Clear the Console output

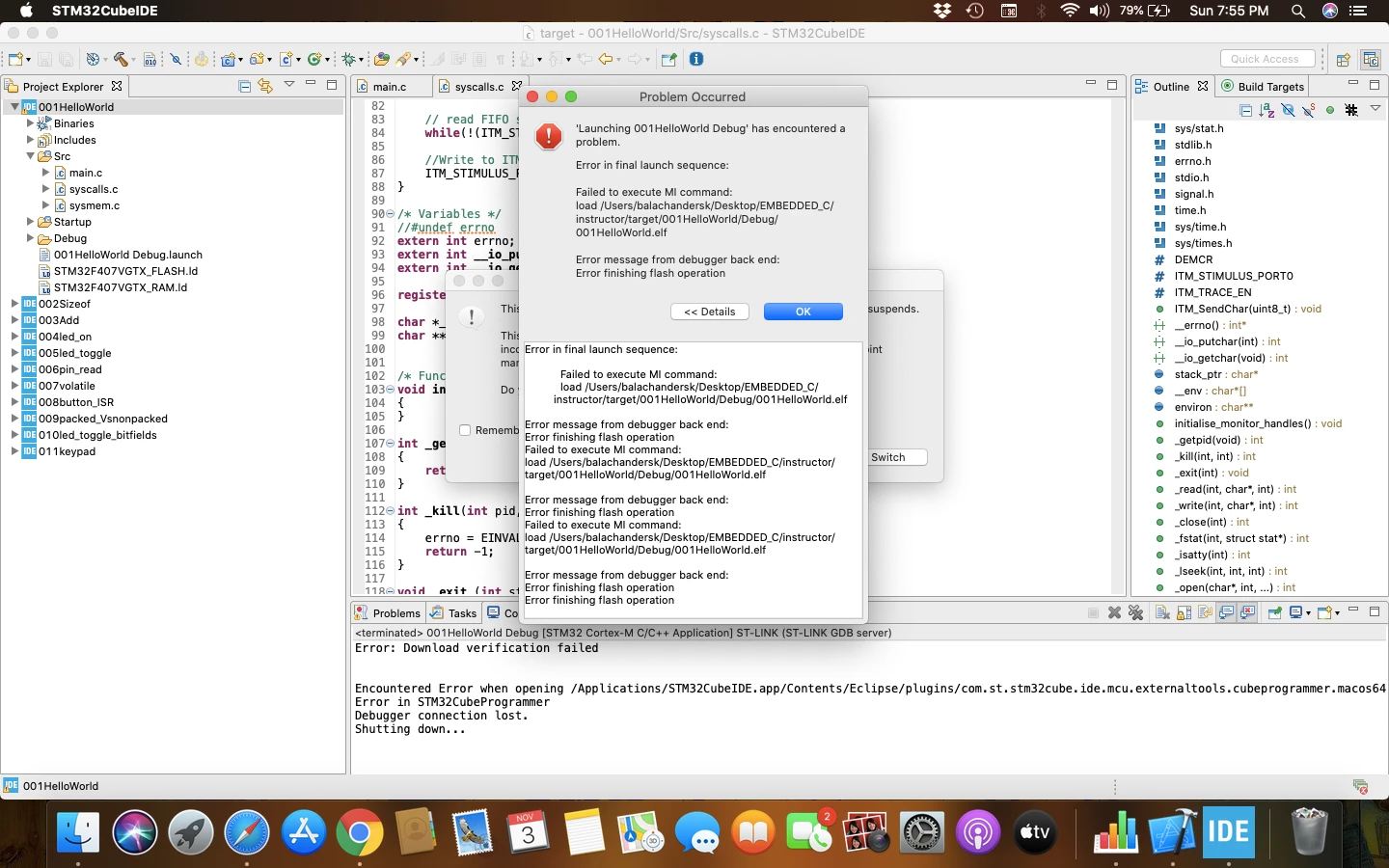point(1162,612)
